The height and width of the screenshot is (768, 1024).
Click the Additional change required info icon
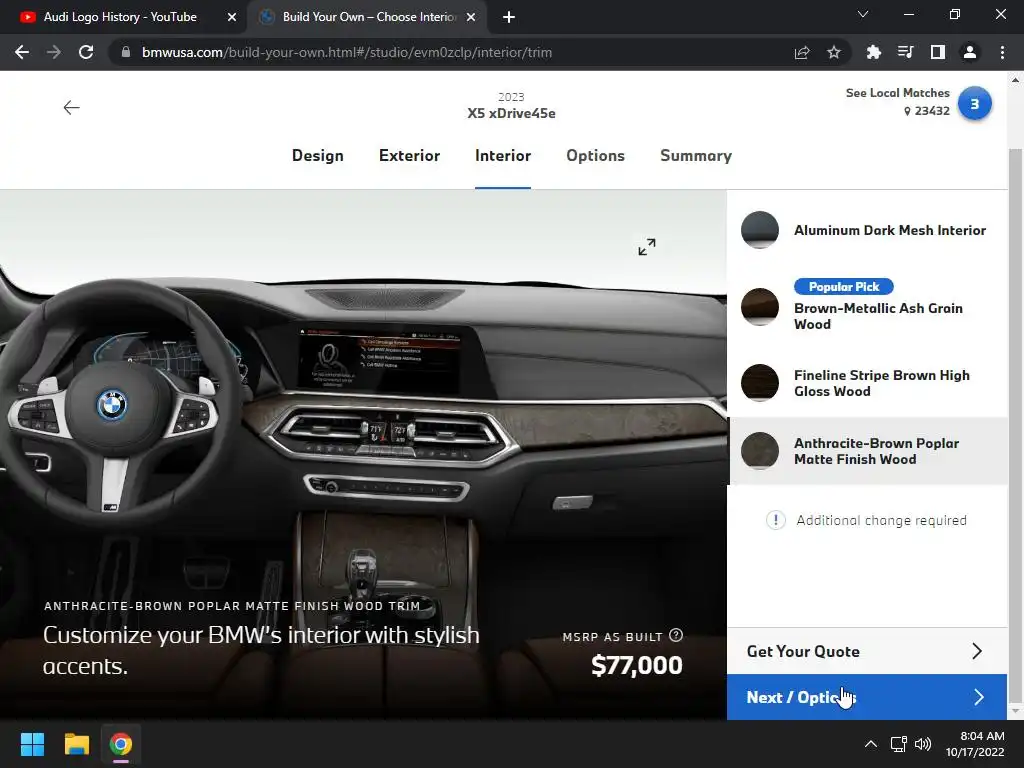[x=775, y=520]
